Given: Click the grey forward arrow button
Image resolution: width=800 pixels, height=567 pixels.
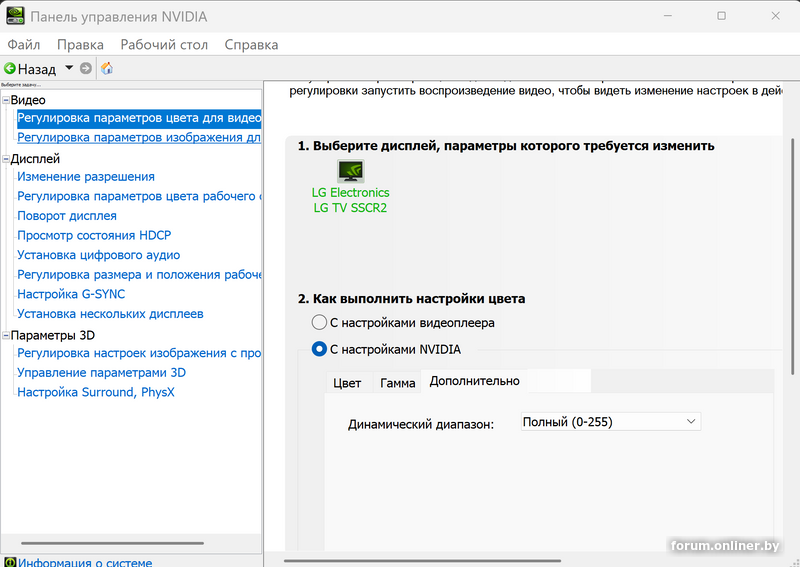Looking at the screenshot, I should point(86,68).
